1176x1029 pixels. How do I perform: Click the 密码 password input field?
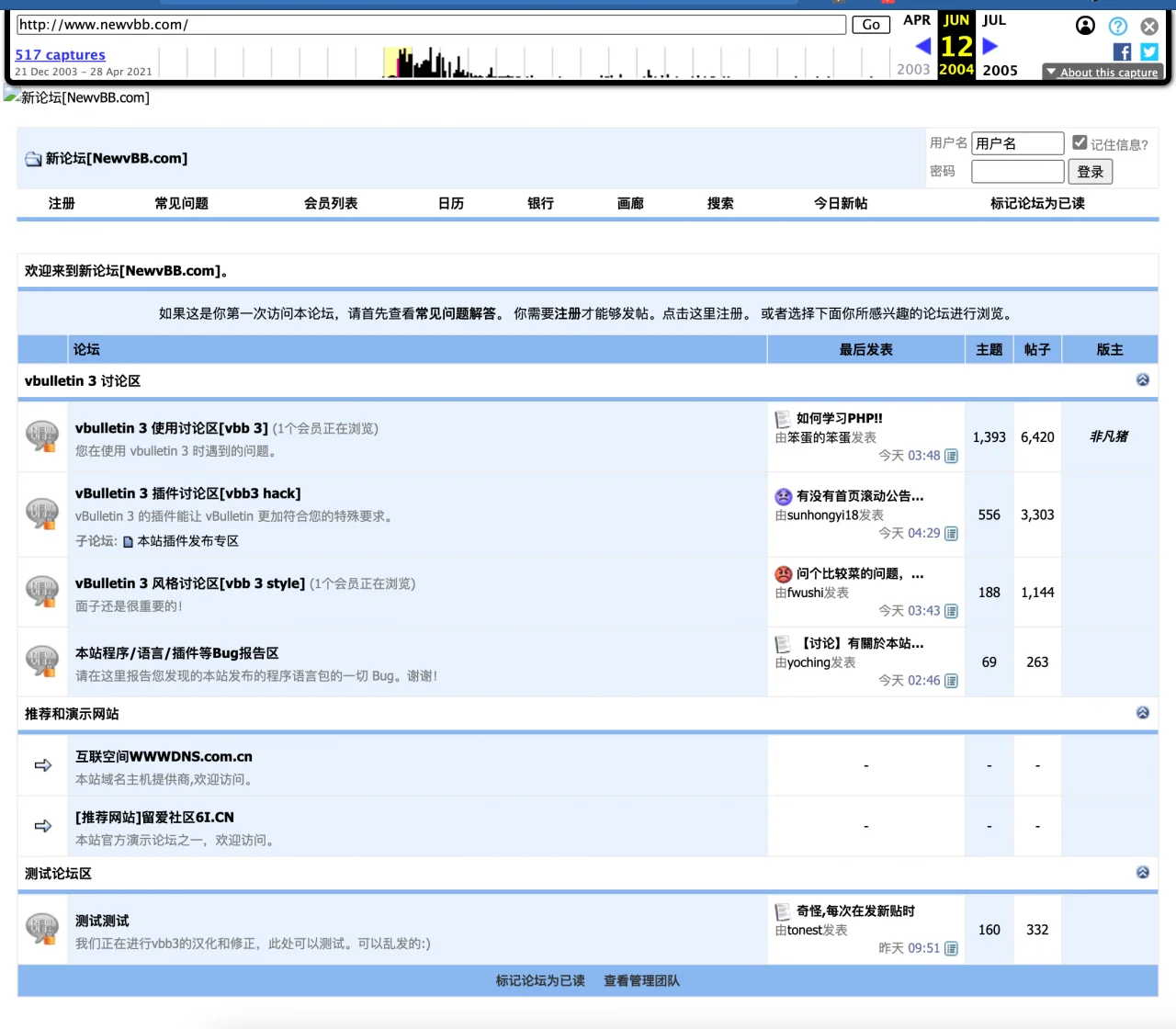click(1017, 172)
